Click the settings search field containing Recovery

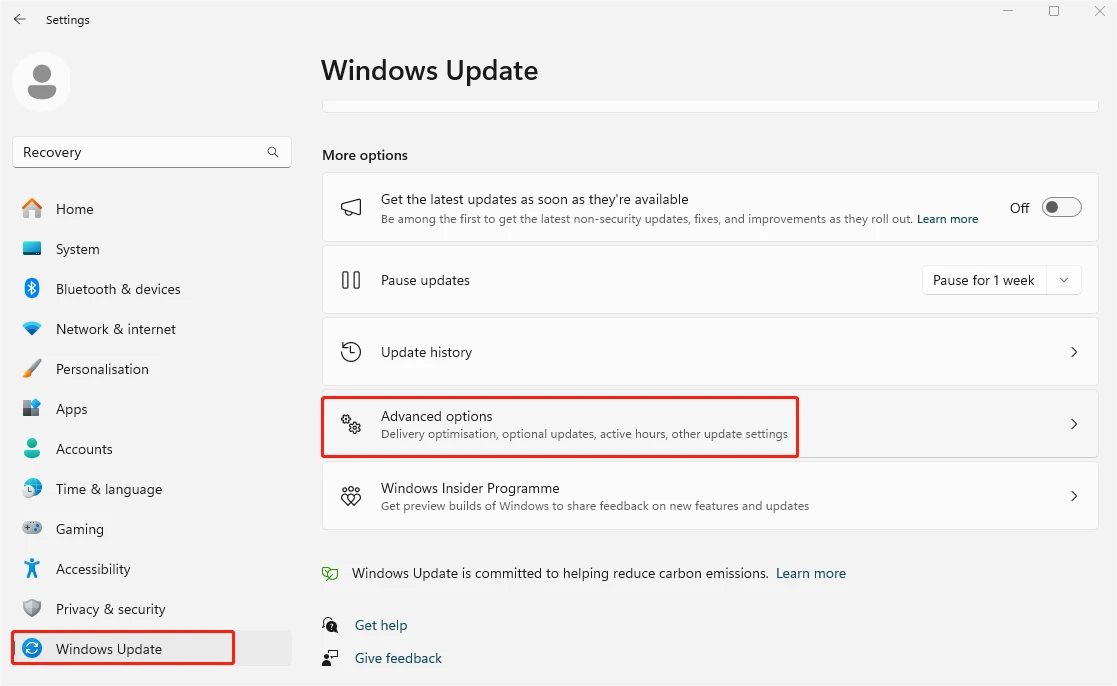[152, 152]
